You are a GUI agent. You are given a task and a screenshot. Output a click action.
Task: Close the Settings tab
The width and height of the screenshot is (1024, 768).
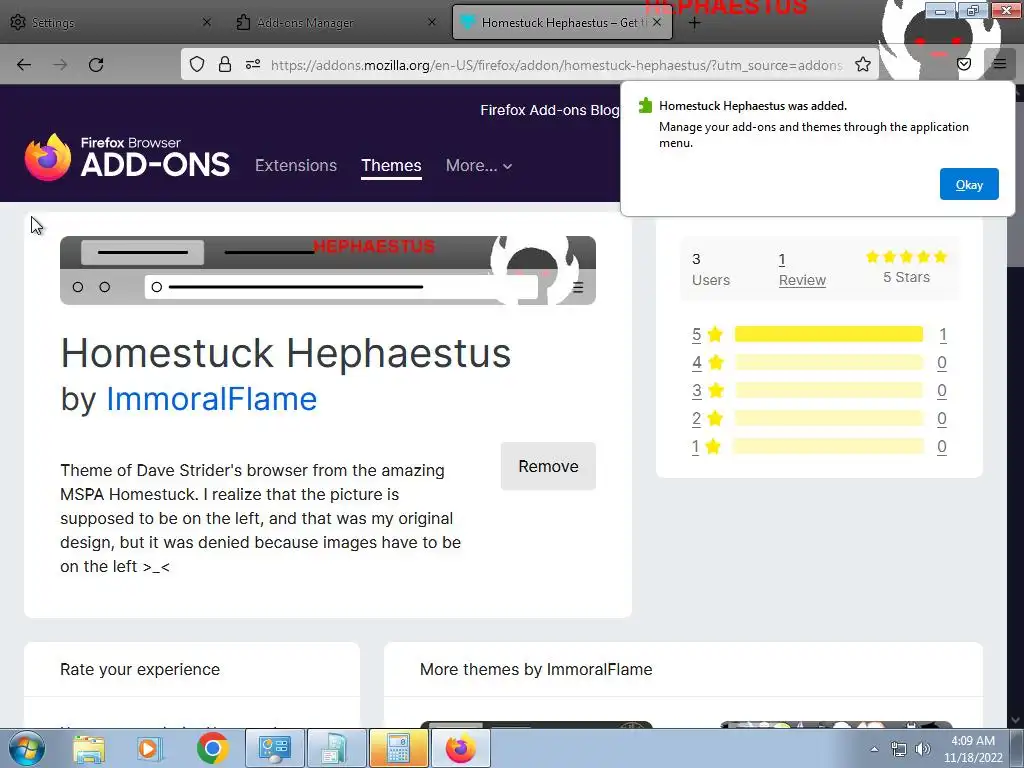(206, 22)
